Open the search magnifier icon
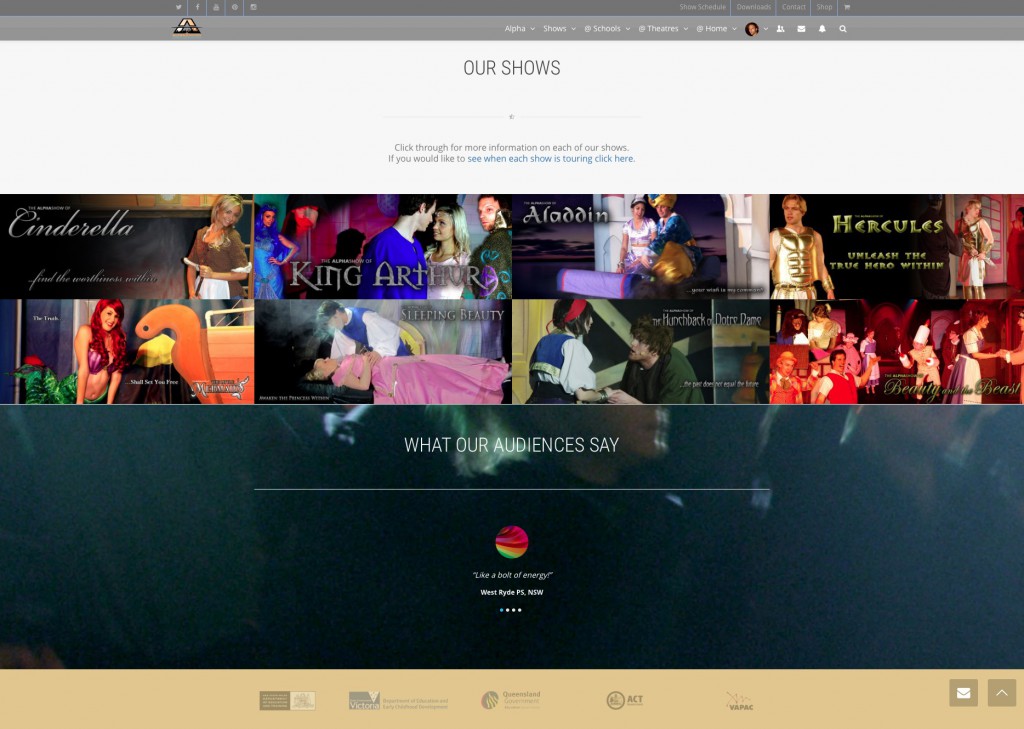The width and height of the screenshot is (1024, 729). coord(843,29)
